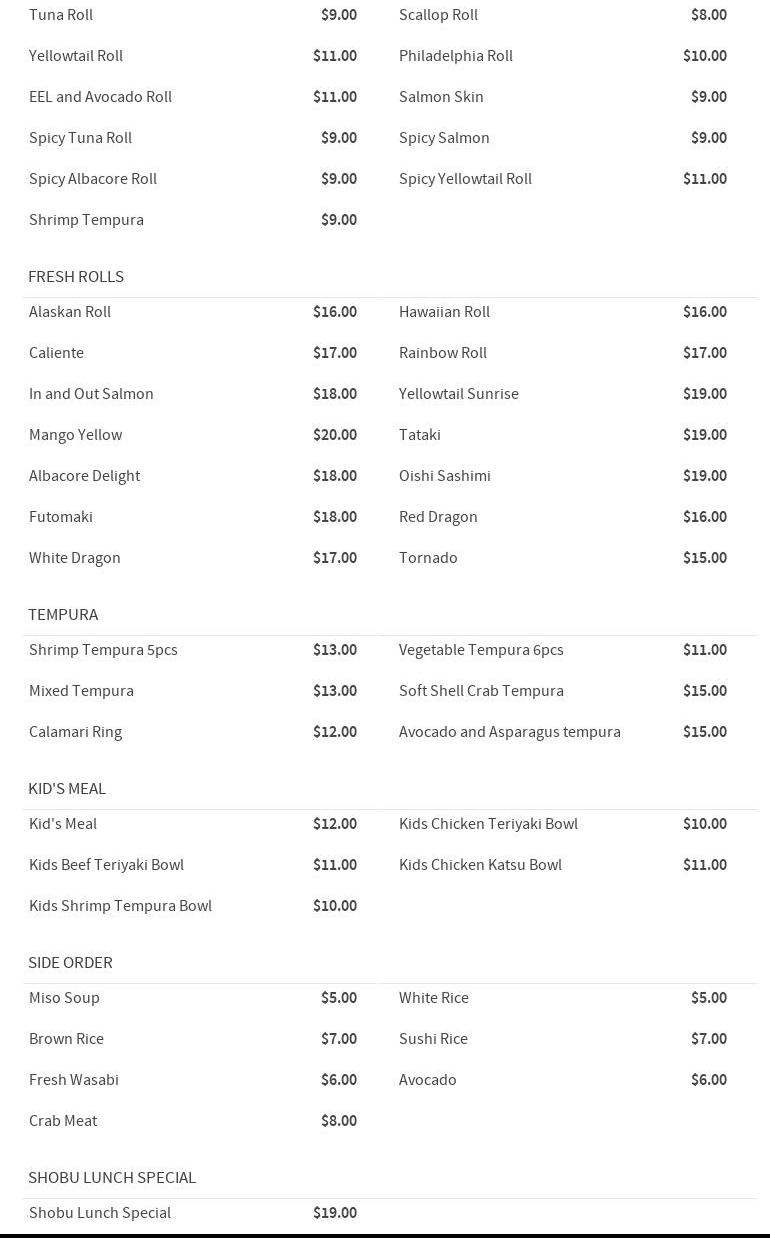Click the $8.00 price for Crab Meat

click(339, 1121)
